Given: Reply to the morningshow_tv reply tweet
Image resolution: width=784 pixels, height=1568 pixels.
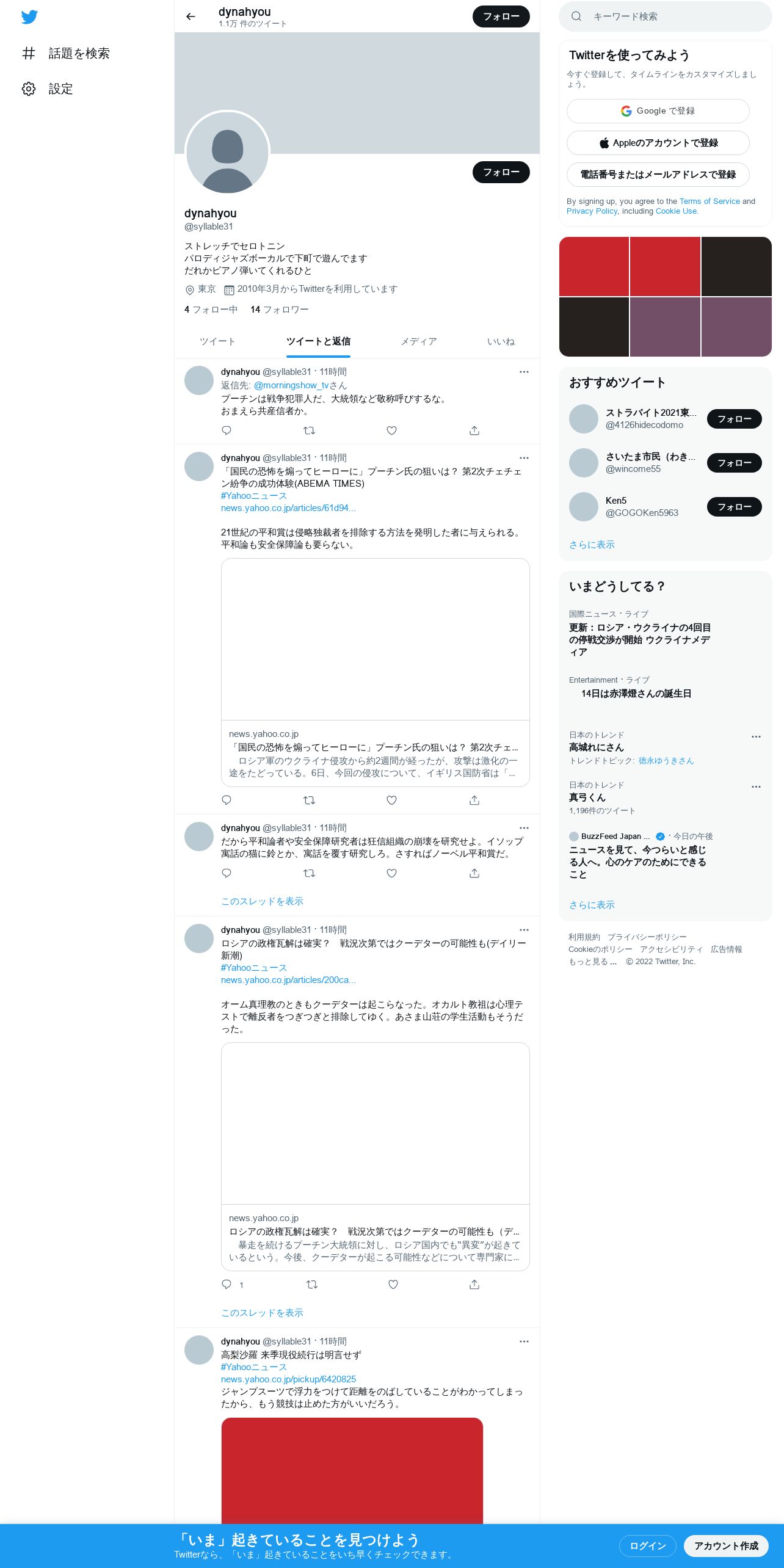Looking at the screenshot, I should 227,430.
